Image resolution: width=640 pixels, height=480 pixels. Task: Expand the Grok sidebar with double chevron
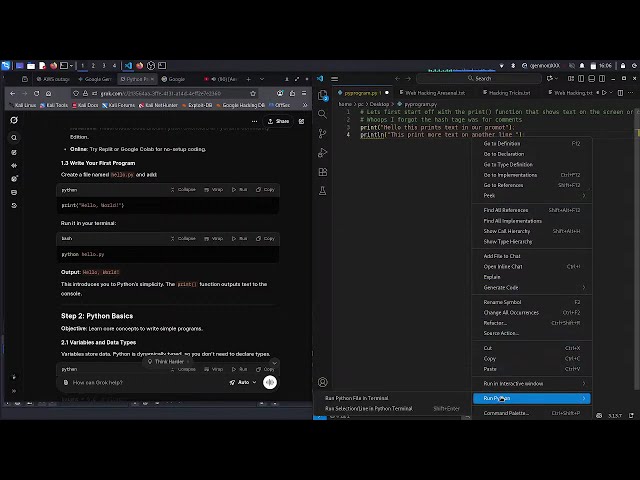pyautogui.click(x=14, y=391)
